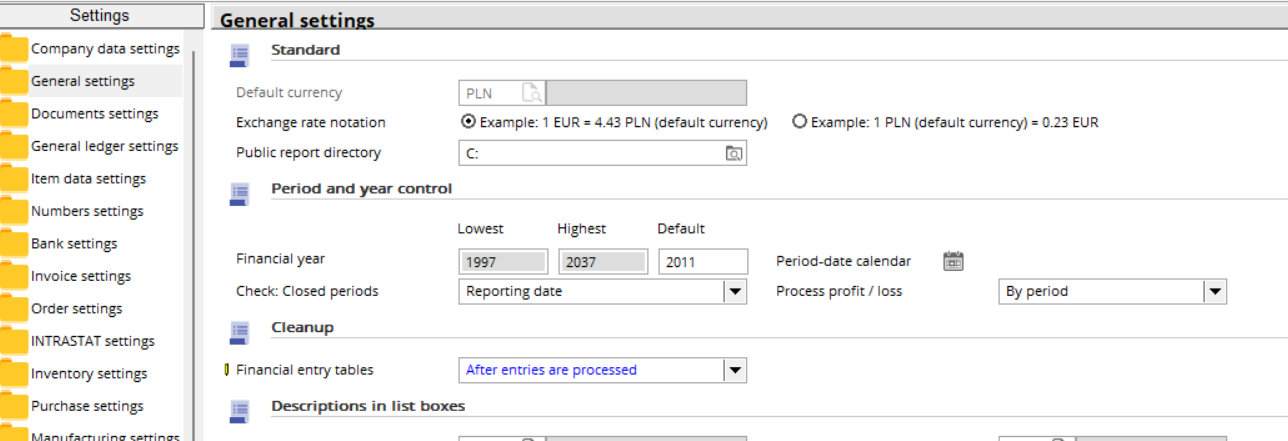Click the Period and year control section icon
The image size is (1288, 441).
pos(239,194)
